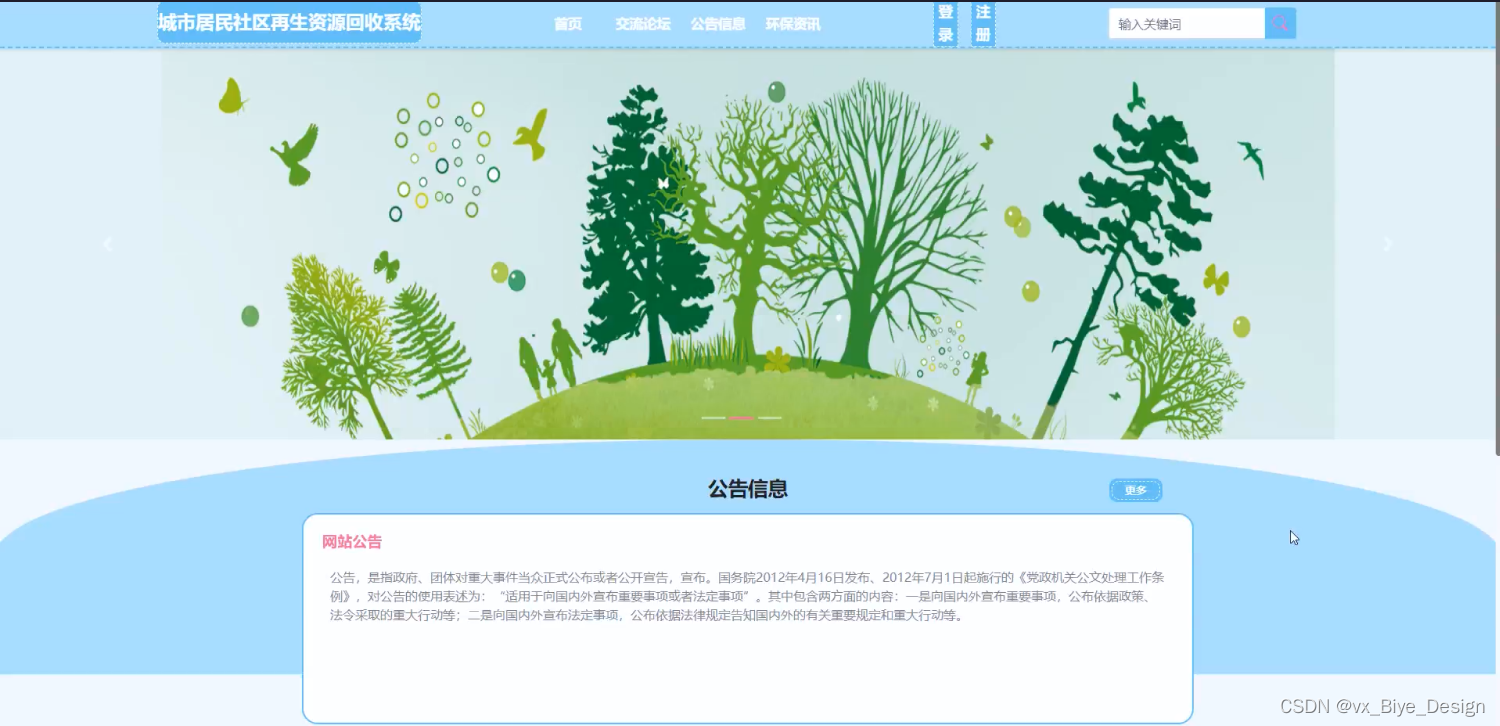Open the 首页 navigation item
Viewport: 1500px width, 726px height.
pos(568,24)
